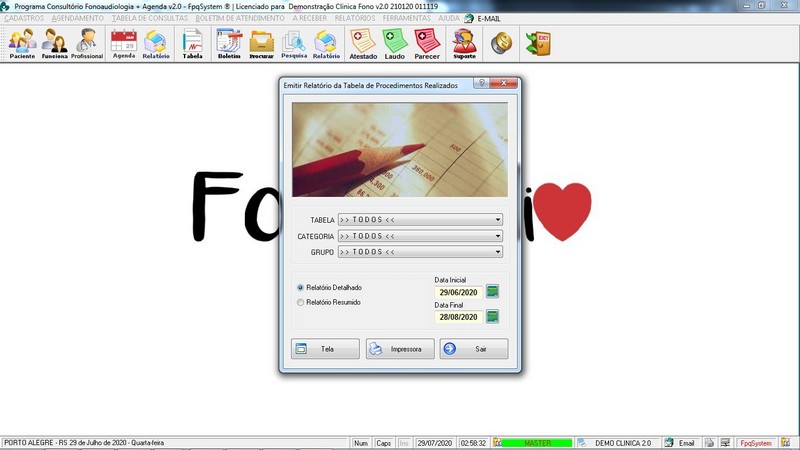Select the Relatório Detalhado radio option

[x=301, y=287]
